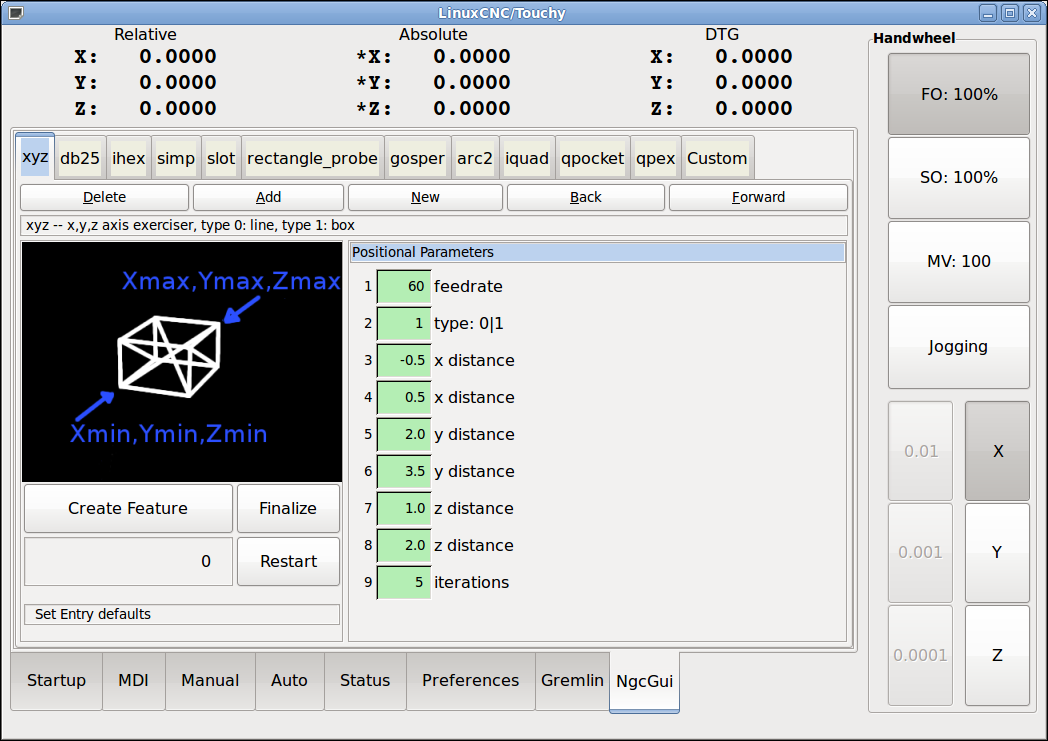Minimize the LinuxCNC/Touchy window
1048x741 pixels.
988,13
